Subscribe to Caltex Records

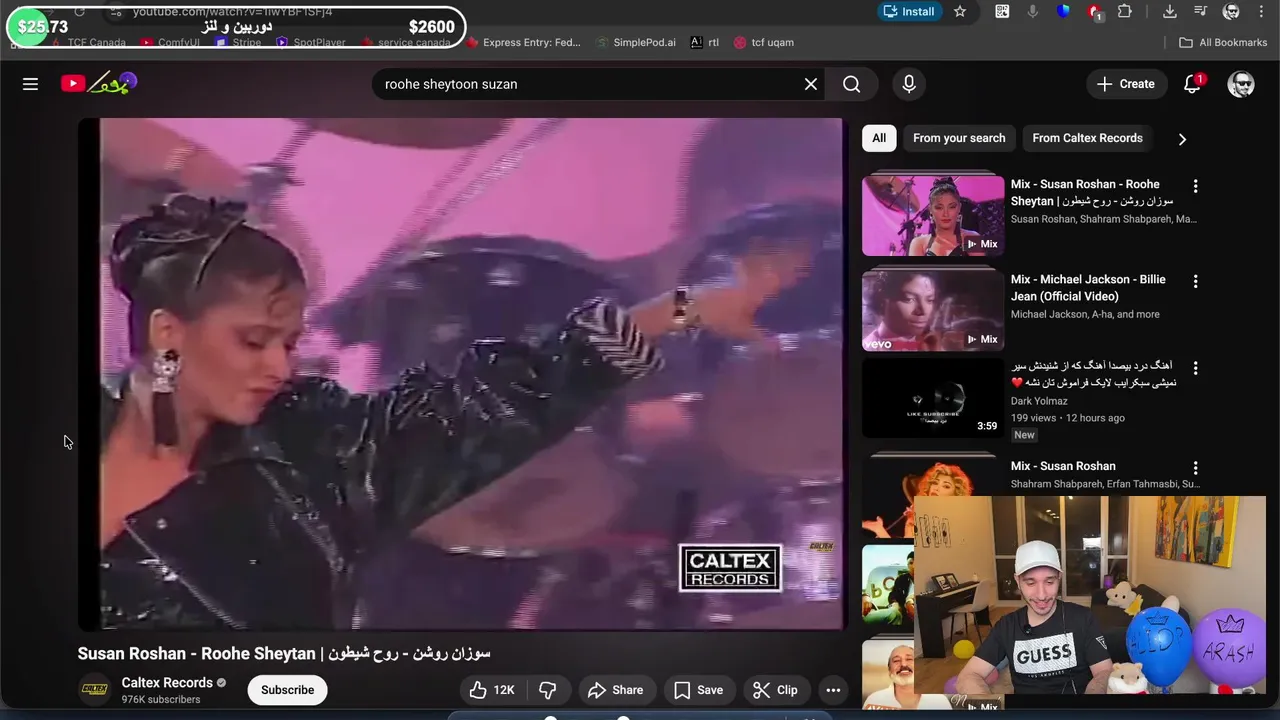[287, 690]
